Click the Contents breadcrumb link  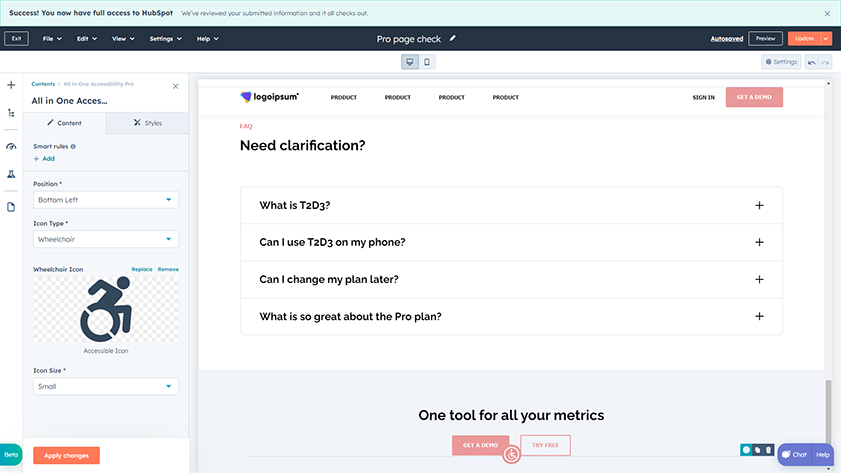point(43,84)
